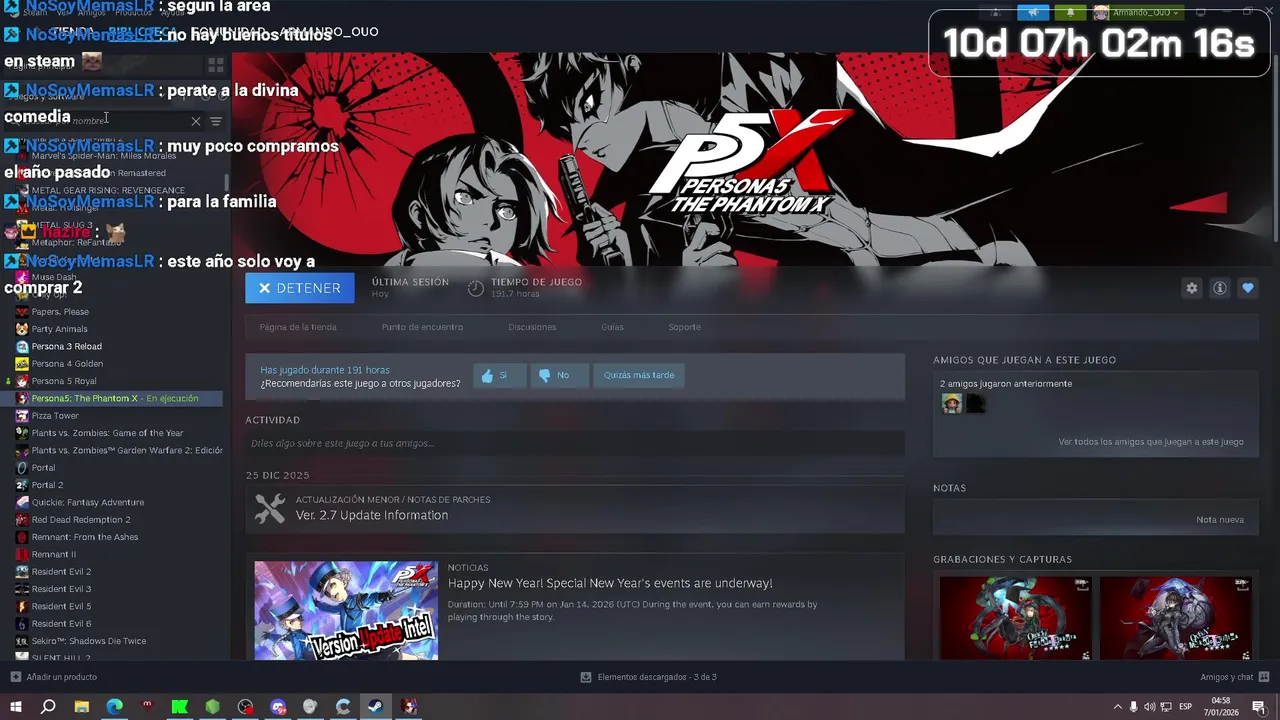Switch library to grid view icon
This screenshot has width=1280, height=720.
[215, 66]
